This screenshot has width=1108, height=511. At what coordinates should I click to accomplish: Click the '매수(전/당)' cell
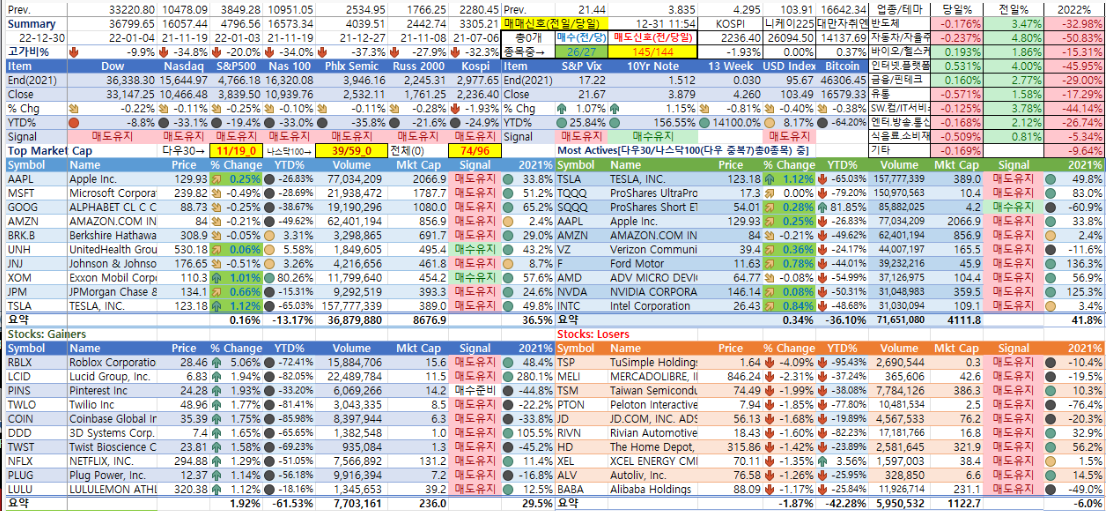click(x=581, y=37)
